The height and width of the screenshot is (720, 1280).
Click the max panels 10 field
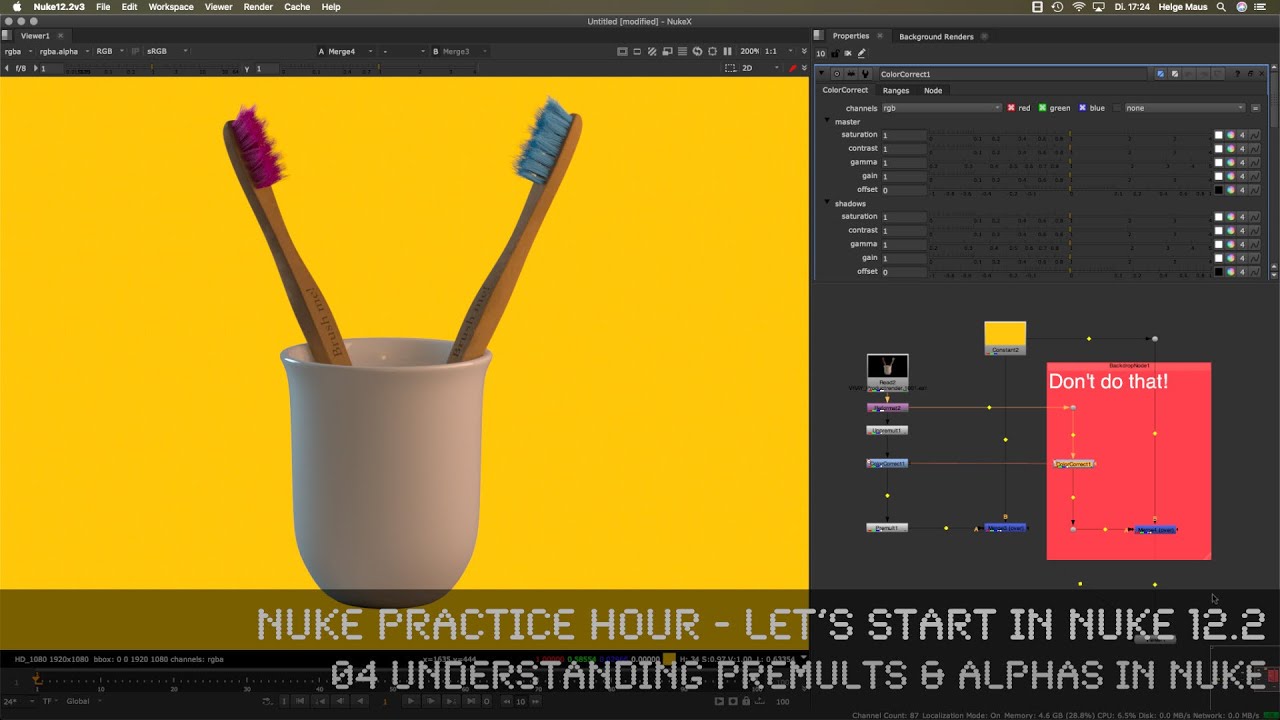(x=821, y=53)
